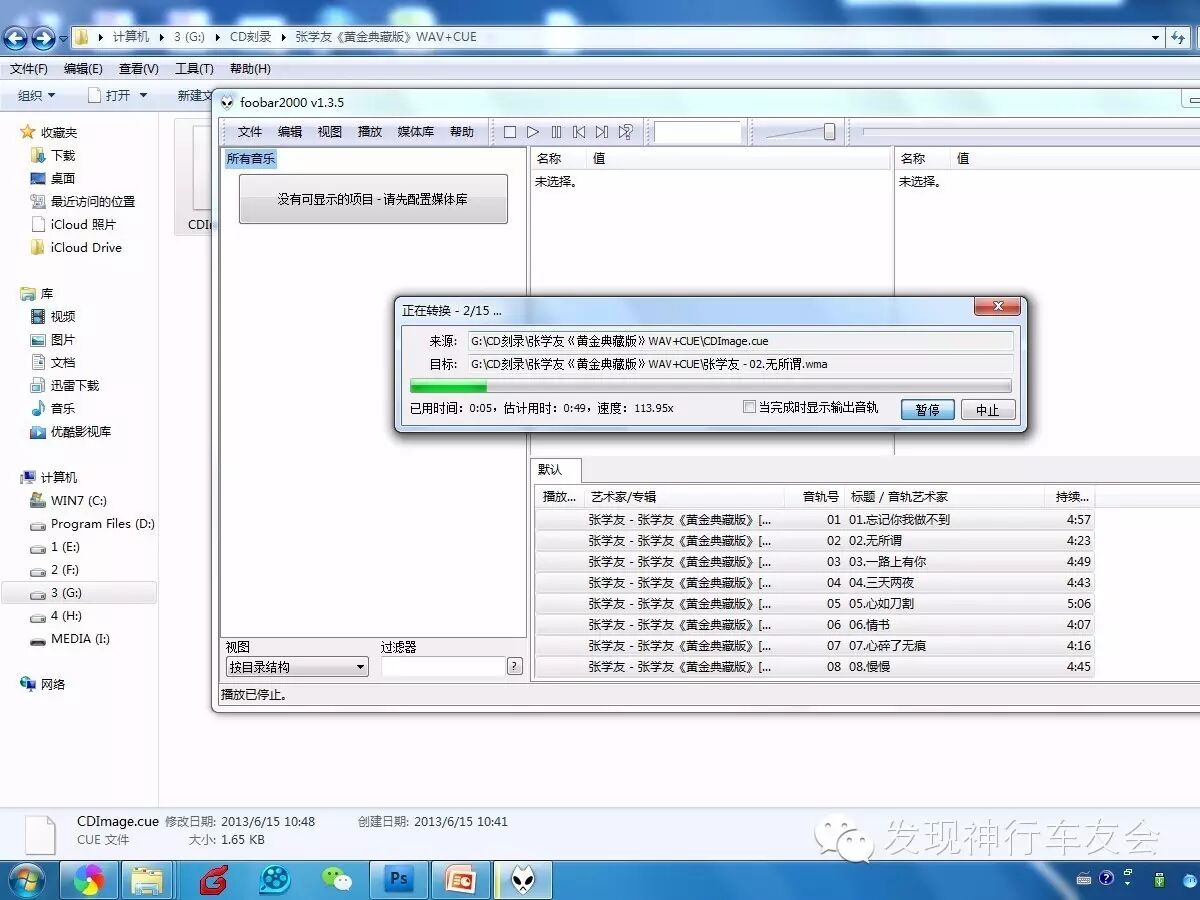Image resolution: width=1200 pixels, height=900 pixels.
Task: Open the 编辑 menu in foobar2000
Action: (290, 132)
